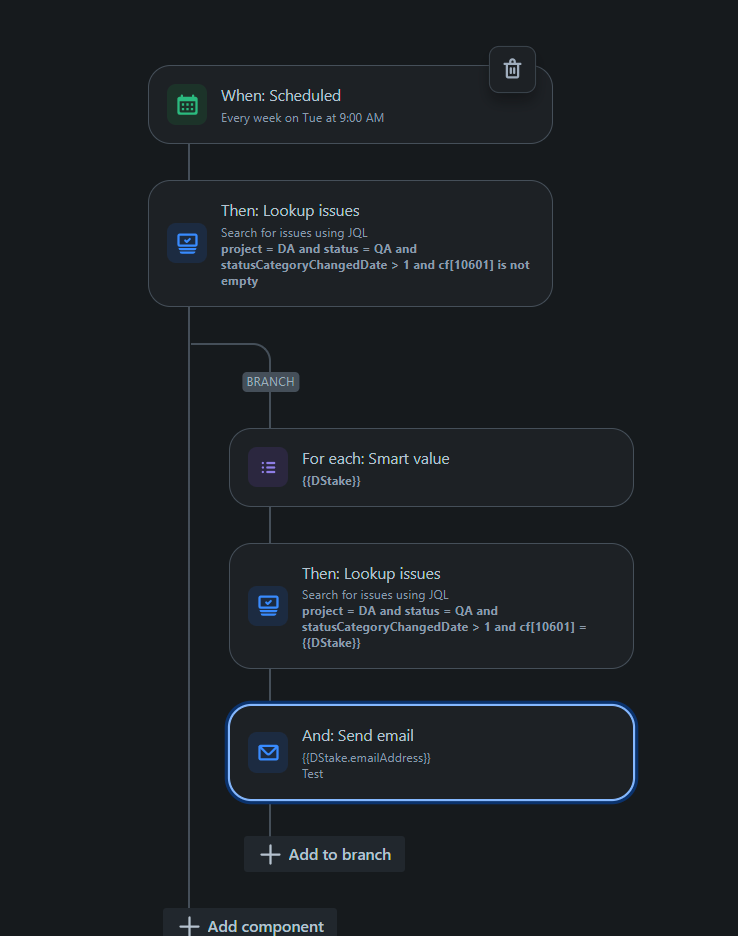
Task: Click the first JQL query ending 'is not empty'
Action: [375, 265]
